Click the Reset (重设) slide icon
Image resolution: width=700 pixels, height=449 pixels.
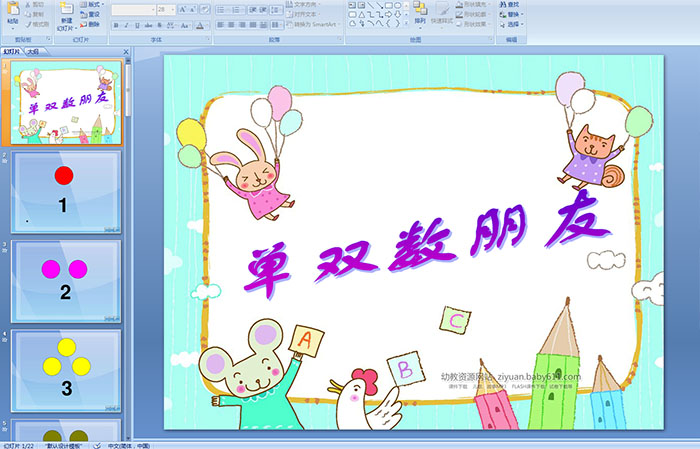(x=83, y=15)
